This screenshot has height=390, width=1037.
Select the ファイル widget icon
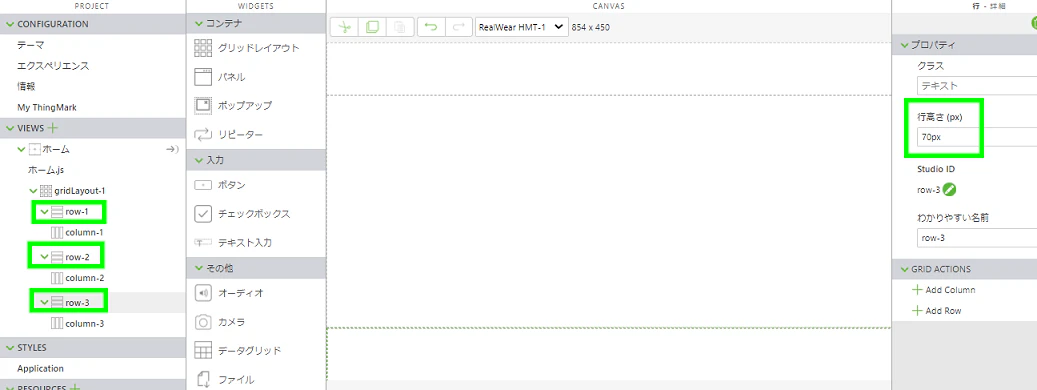203,379
